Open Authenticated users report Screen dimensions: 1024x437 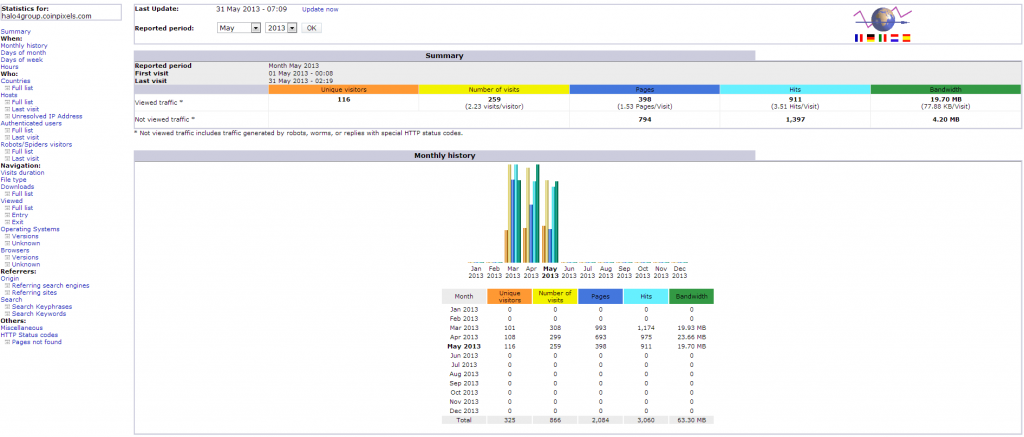pyautogui.click(x=31, y=123)
